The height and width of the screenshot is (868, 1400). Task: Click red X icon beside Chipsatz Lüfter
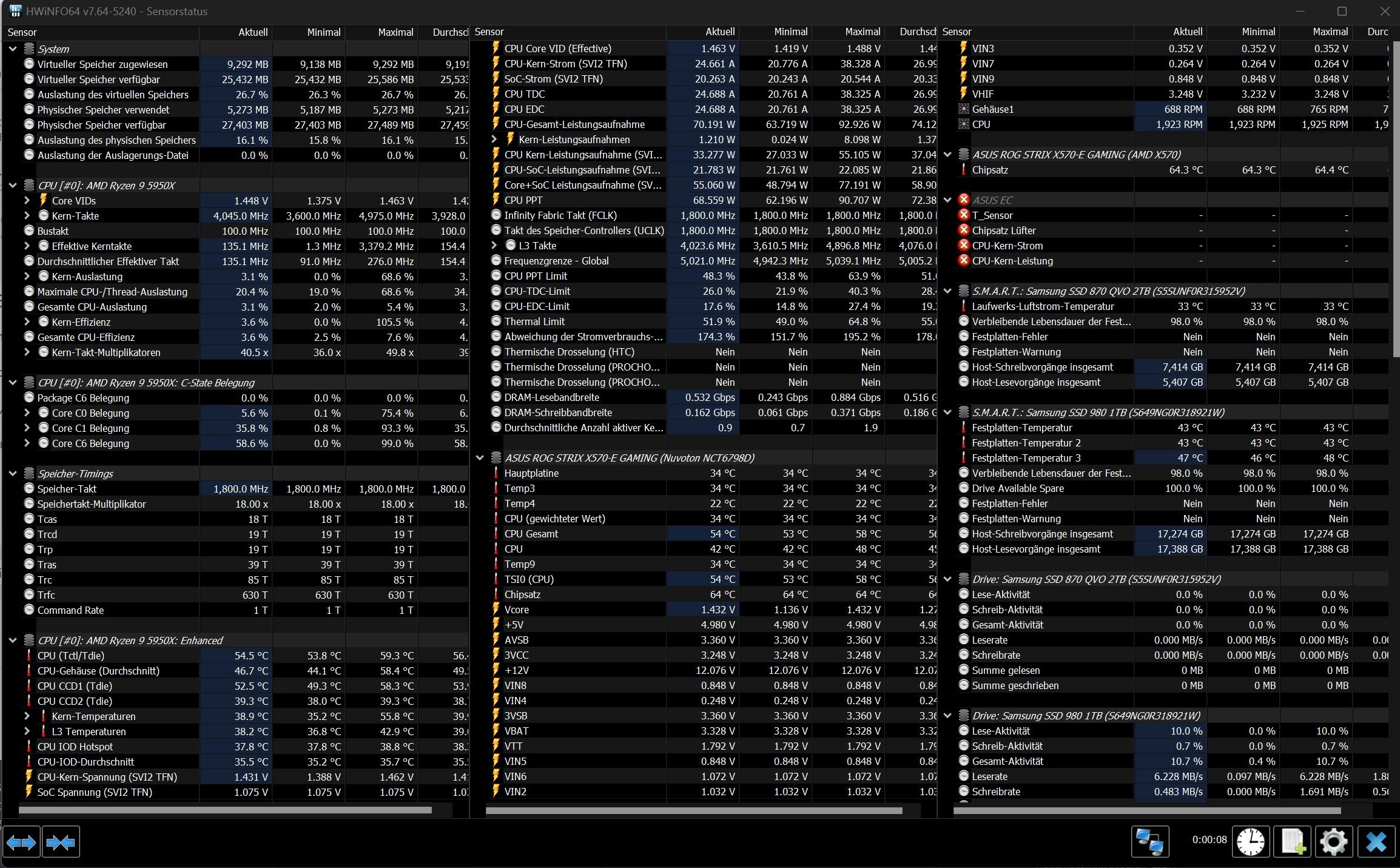pyautogui.click(x=963, y=230)
